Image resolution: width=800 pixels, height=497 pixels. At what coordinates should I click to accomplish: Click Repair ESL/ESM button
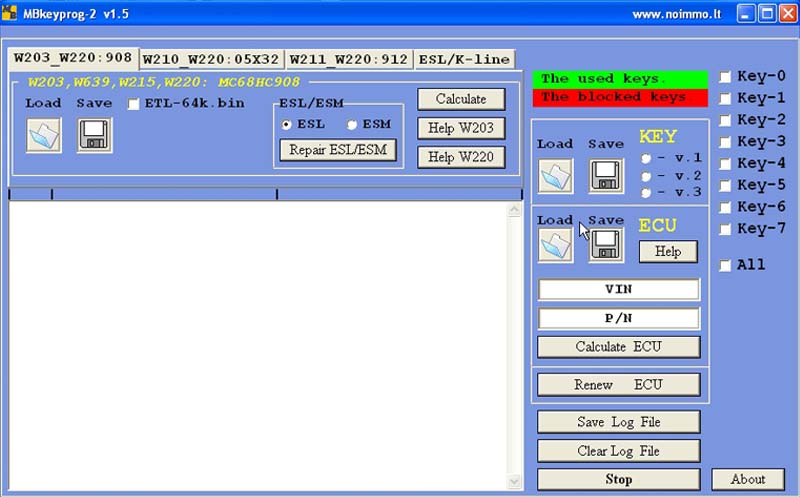[338, 150]
